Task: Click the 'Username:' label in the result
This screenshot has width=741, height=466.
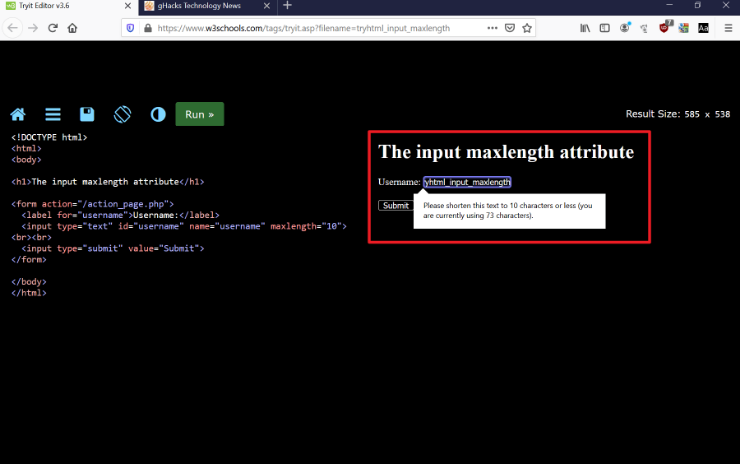Action: (399, 182)
